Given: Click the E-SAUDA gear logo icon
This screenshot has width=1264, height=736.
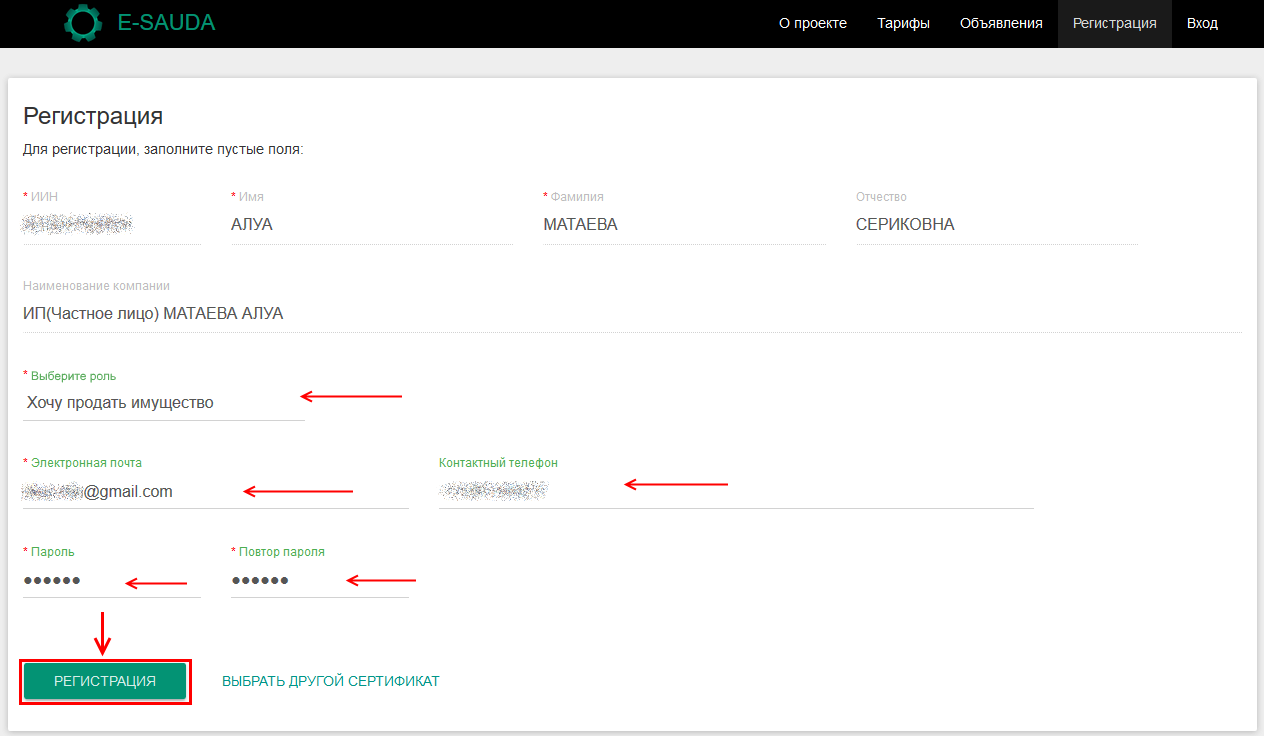Looking at the screenshot, I should click(x=83, y=23).
